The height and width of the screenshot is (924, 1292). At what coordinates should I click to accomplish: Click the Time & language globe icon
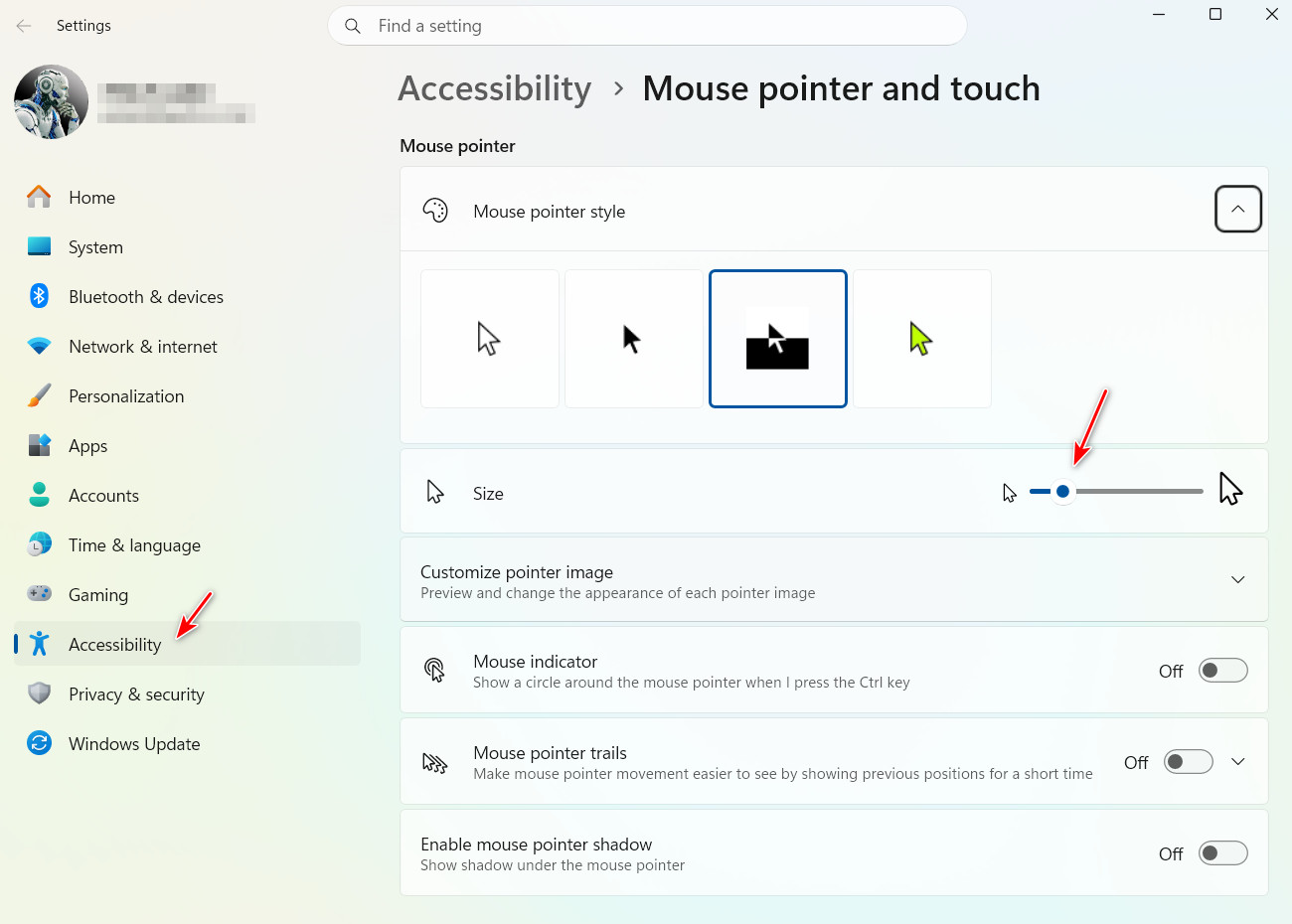40,544
